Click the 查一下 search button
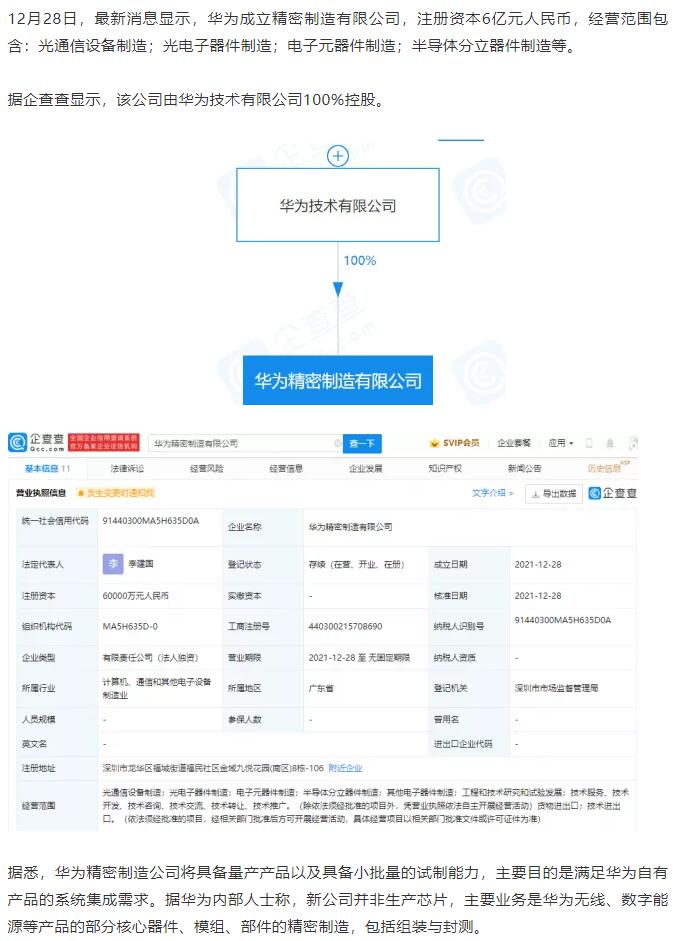This screenshot has height=941, width=679. point(362,443)
